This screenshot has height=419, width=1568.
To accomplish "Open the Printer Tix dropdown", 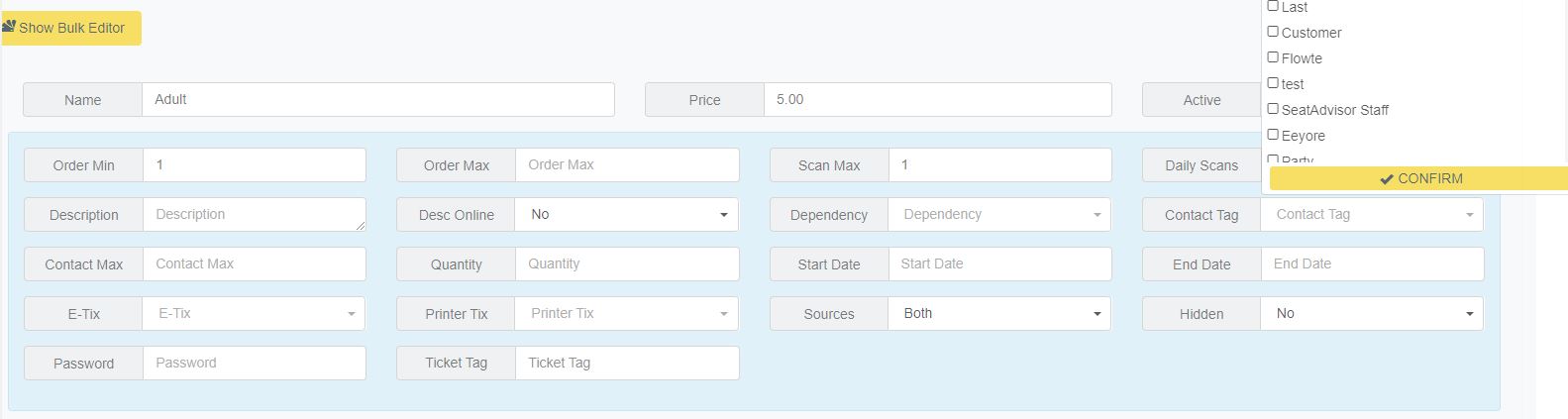I will click(x=626, y=314).
